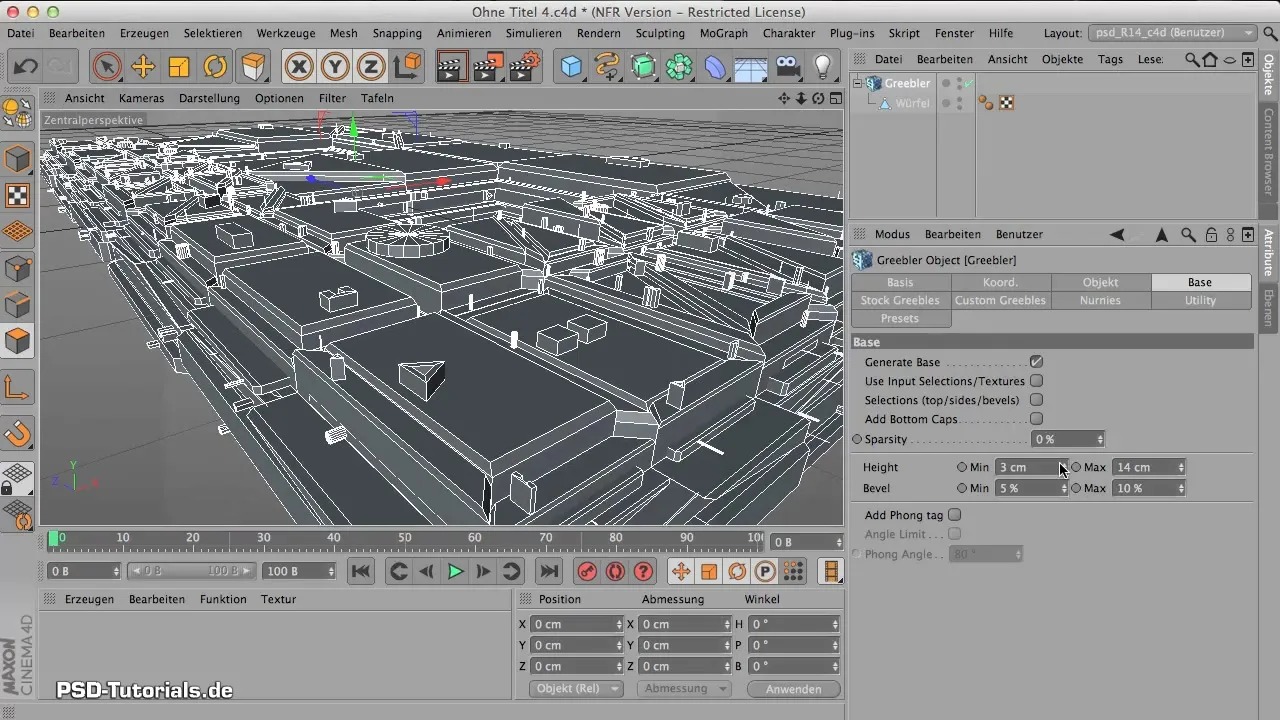Toggle the Y axis lock
Viewport: 1280px width, 720px height.
[x=335, y=67]
